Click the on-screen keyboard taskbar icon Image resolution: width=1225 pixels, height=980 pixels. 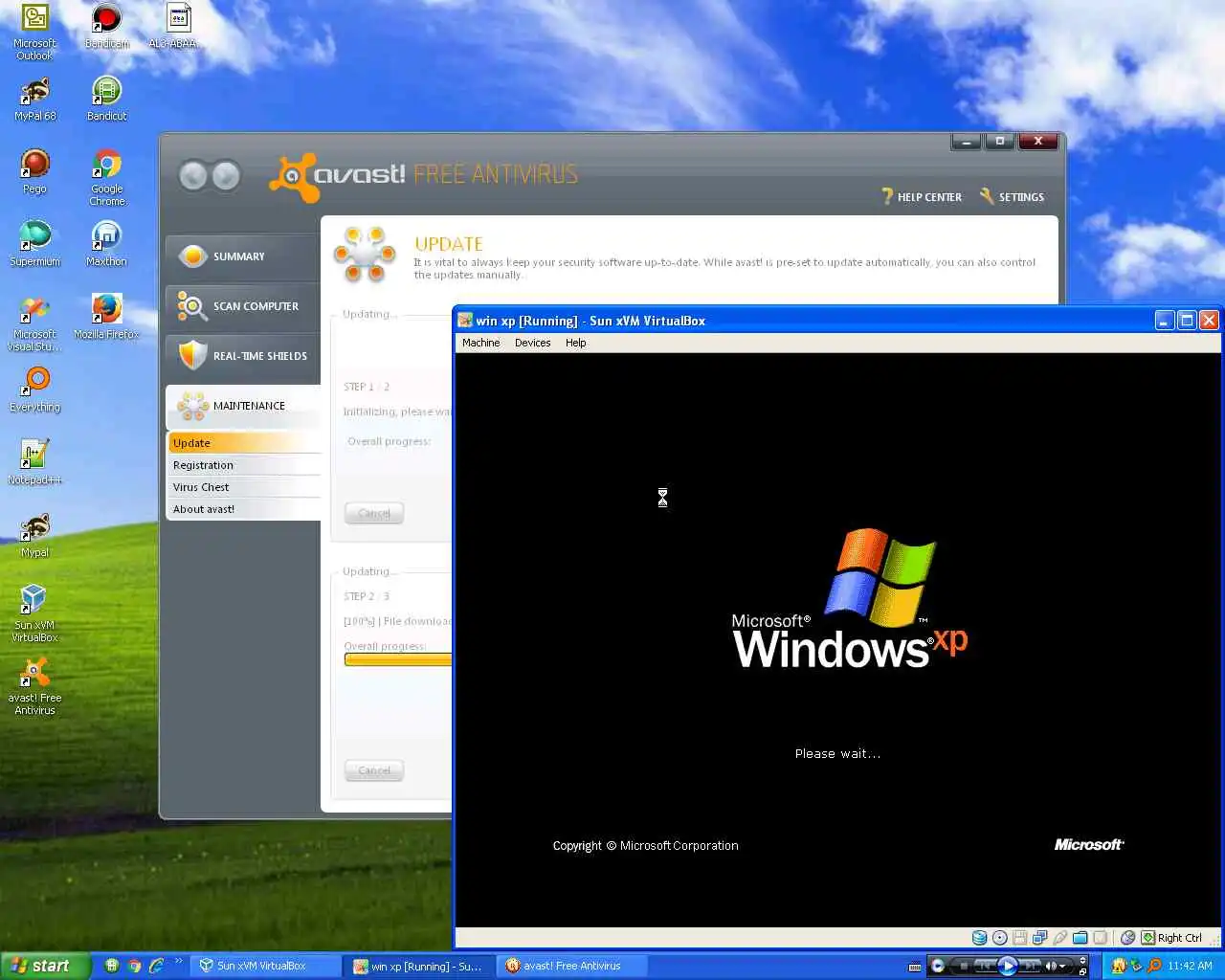(914, 967)
